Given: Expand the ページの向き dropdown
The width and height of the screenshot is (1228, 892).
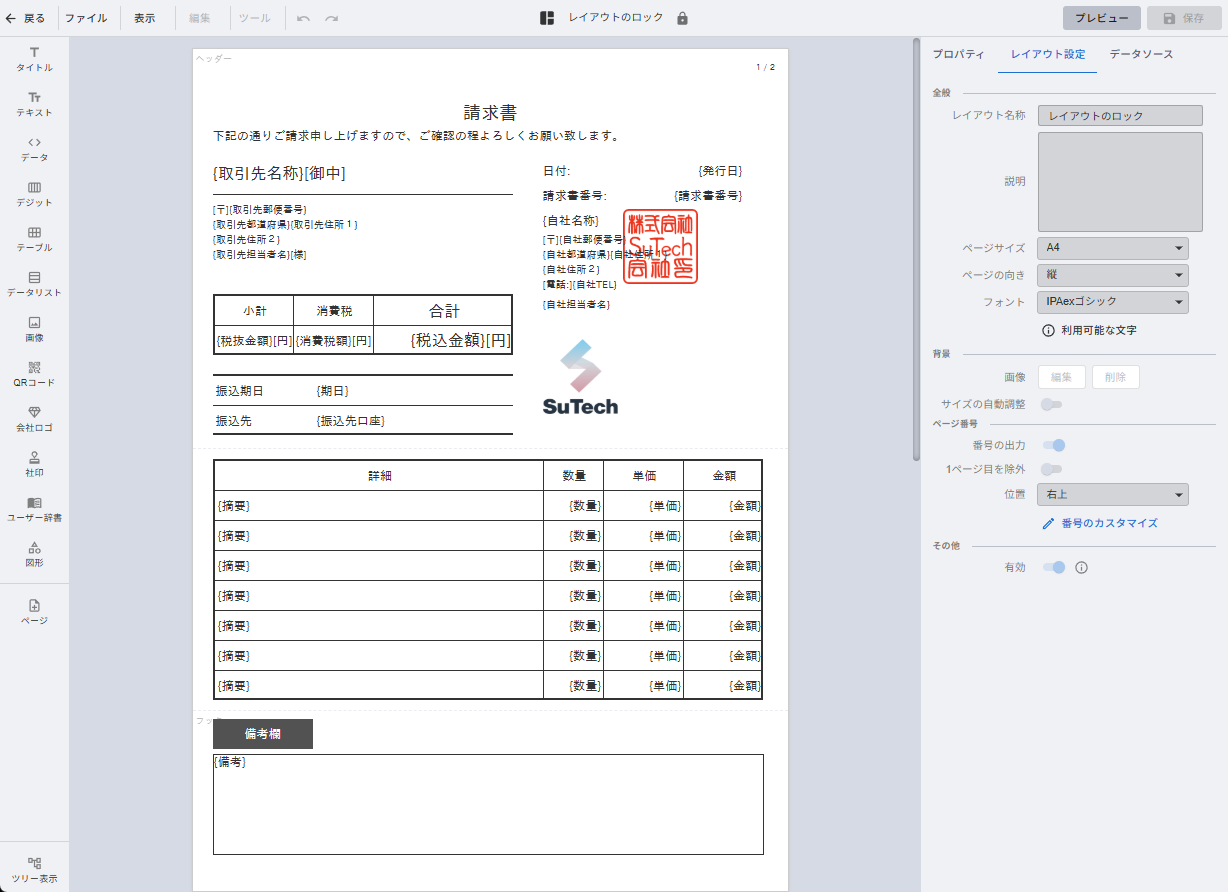Looking at the screenshot, I should click(1112, 275).
